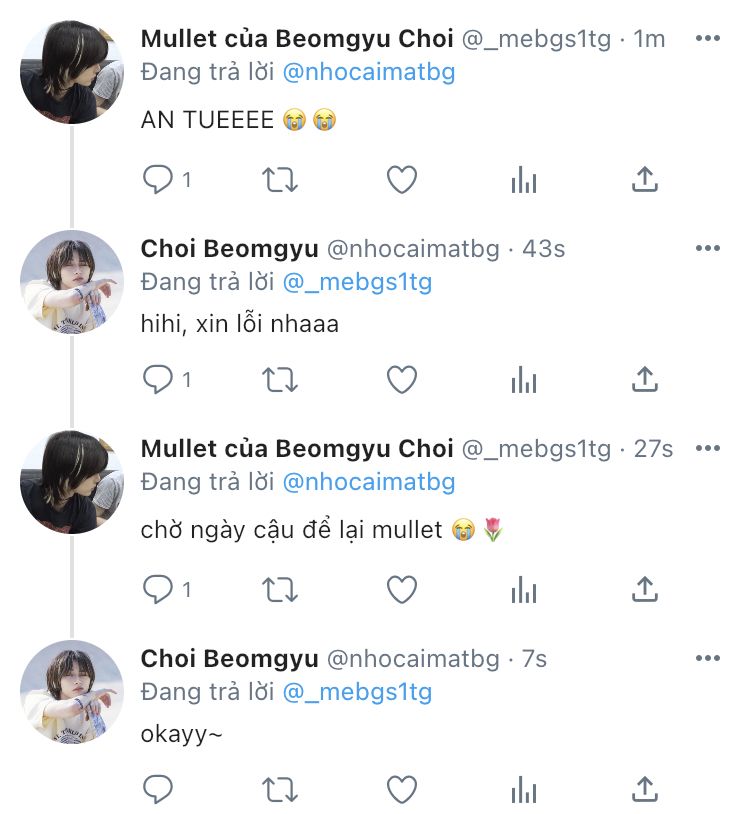Viewport: 750px width, 814px height.
Task: Open more options on "hihi, xin lỗi nhaaa" tweet
Action: click(x=708, y=249)
